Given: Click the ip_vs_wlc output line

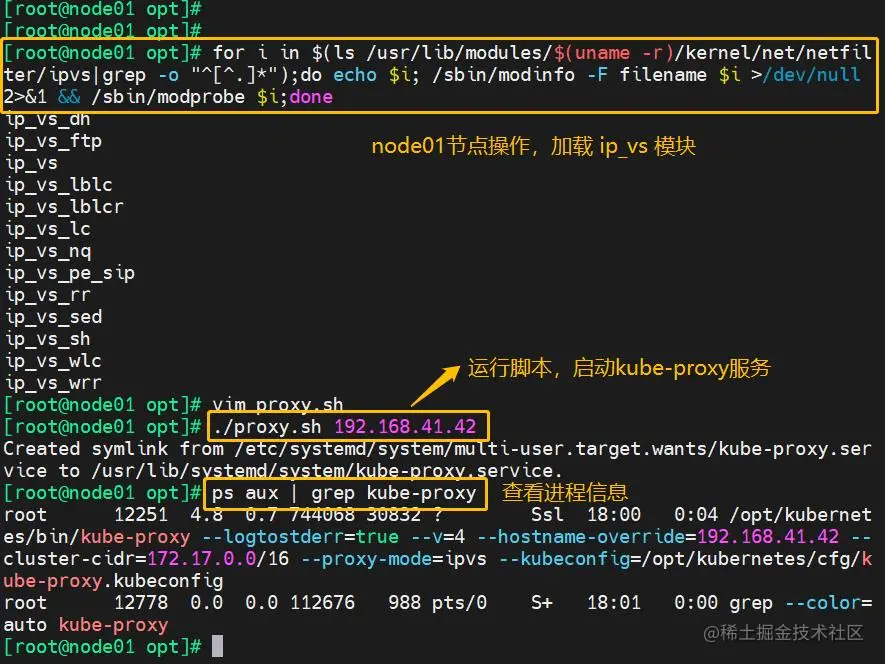Looking at the screenshot, I should 53,361.
